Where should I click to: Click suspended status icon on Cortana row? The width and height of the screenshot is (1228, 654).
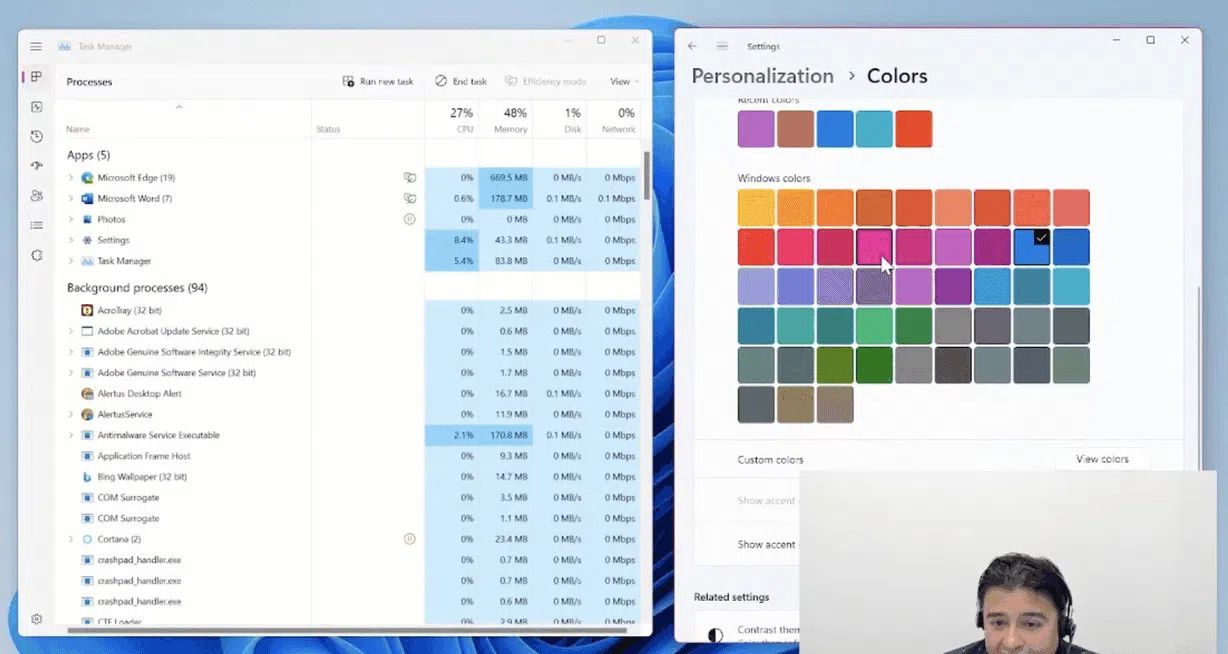tap(409, 539)
